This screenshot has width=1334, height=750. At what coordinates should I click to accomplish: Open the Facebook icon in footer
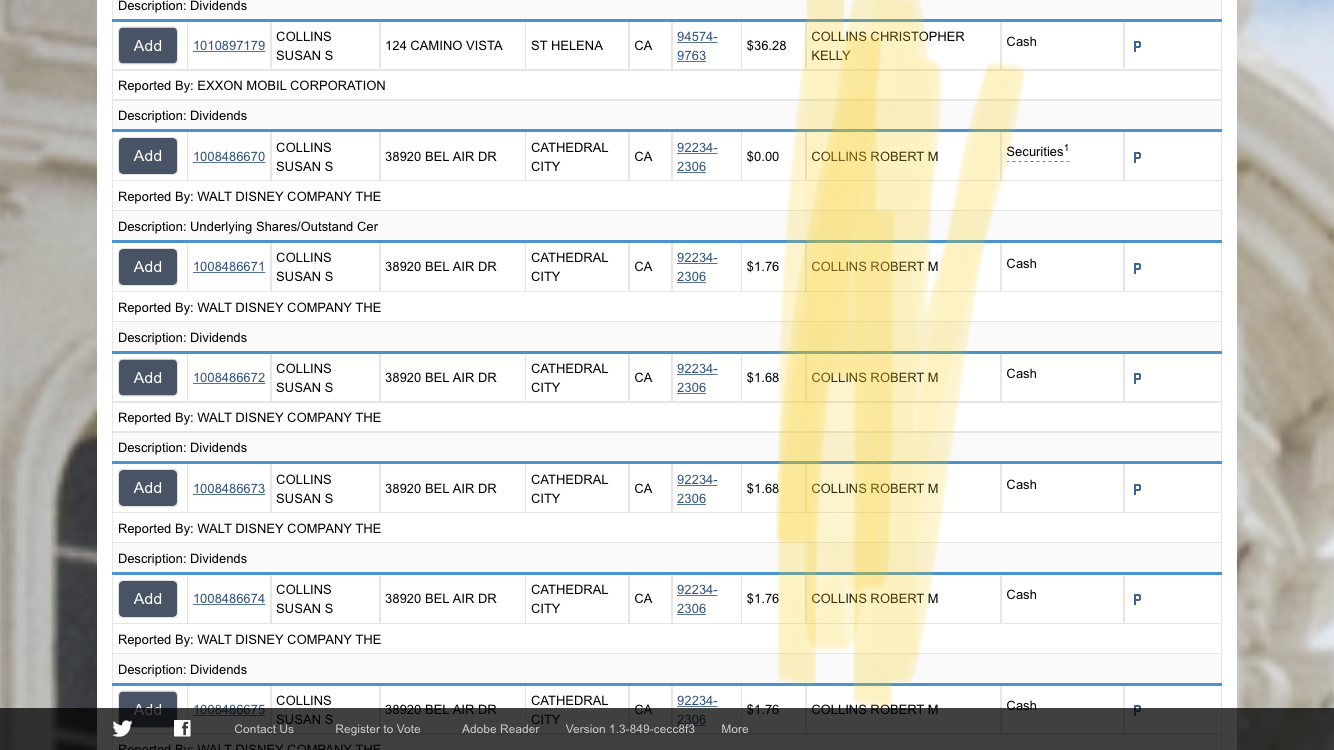(182, 729)
